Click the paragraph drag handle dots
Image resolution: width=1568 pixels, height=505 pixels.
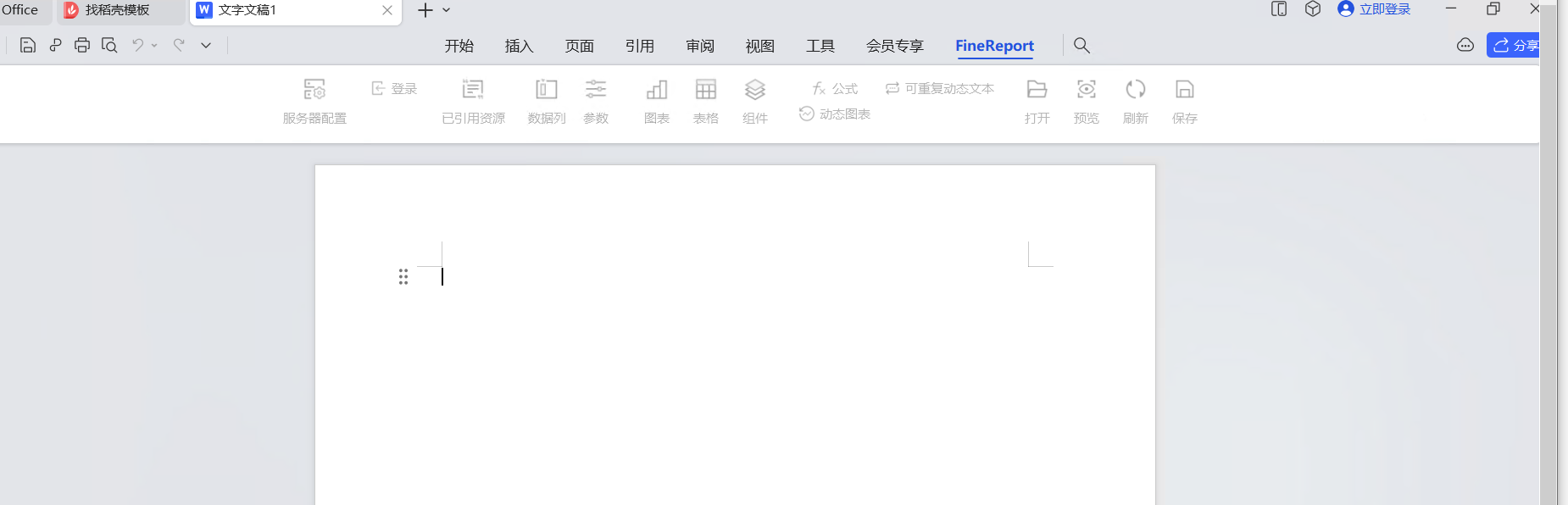click(x=403, y=277)
